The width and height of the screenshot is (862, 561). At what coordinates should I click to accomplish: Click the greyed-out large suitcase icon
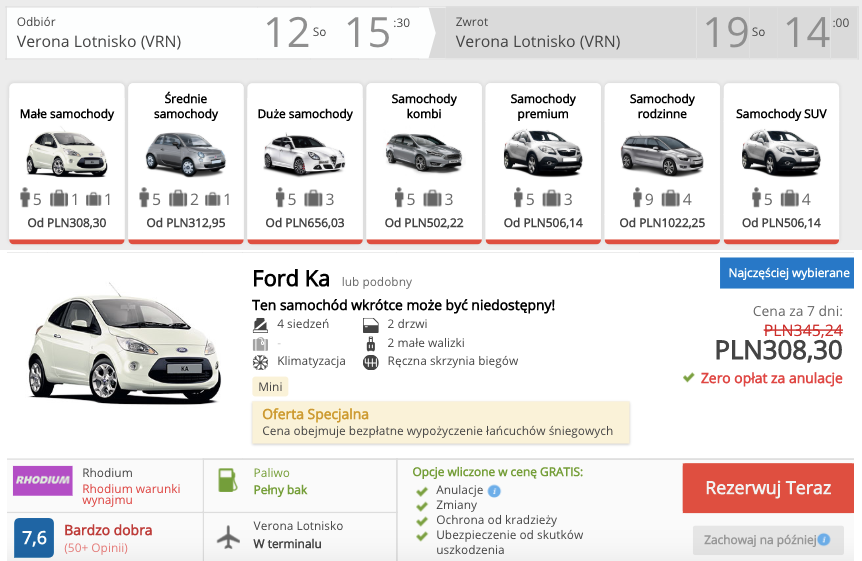pyautogui.click(x=260, y=344)
